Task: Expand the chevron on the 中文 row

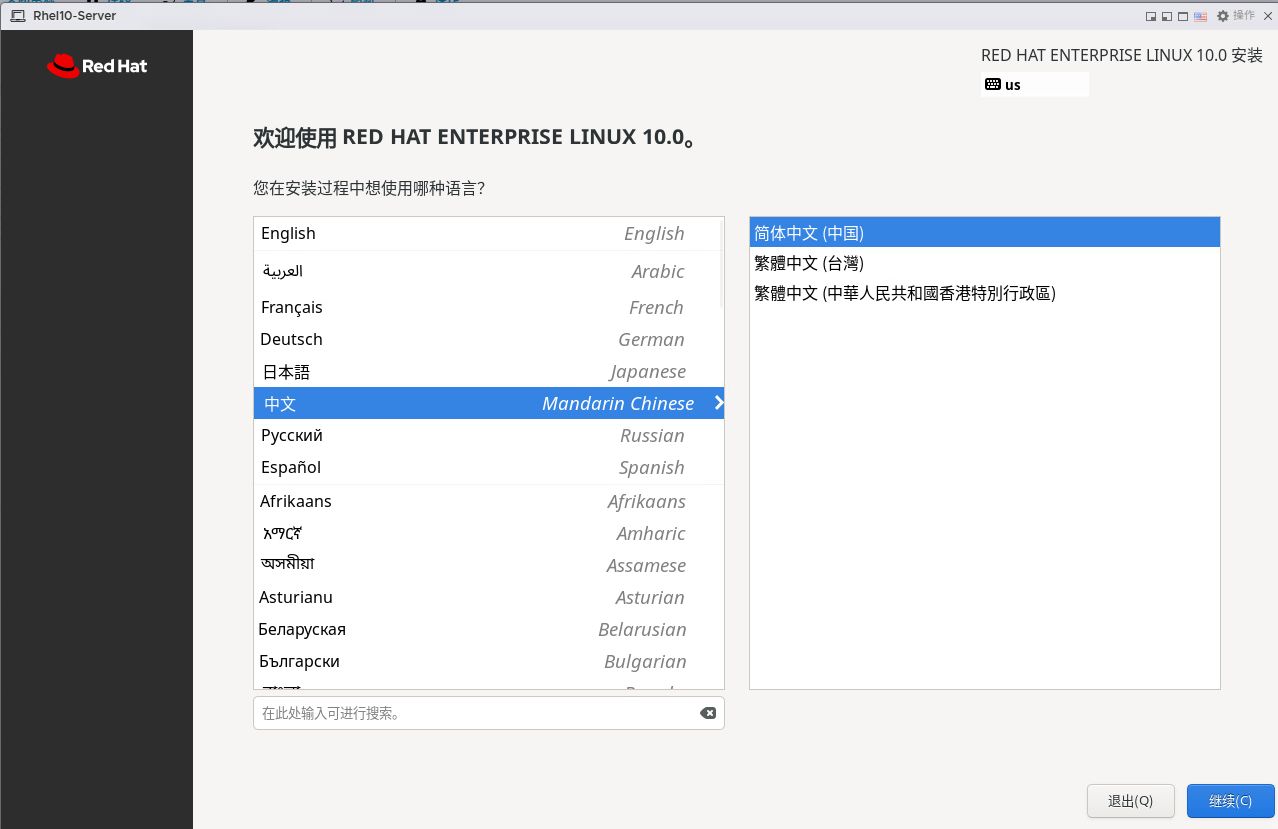Action: 718,403
